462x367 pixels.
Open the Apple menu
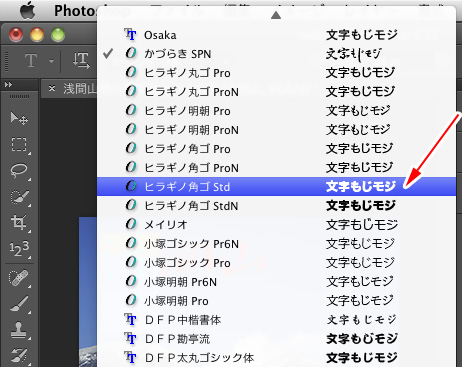pyautogui.click(x=28, y=10)
